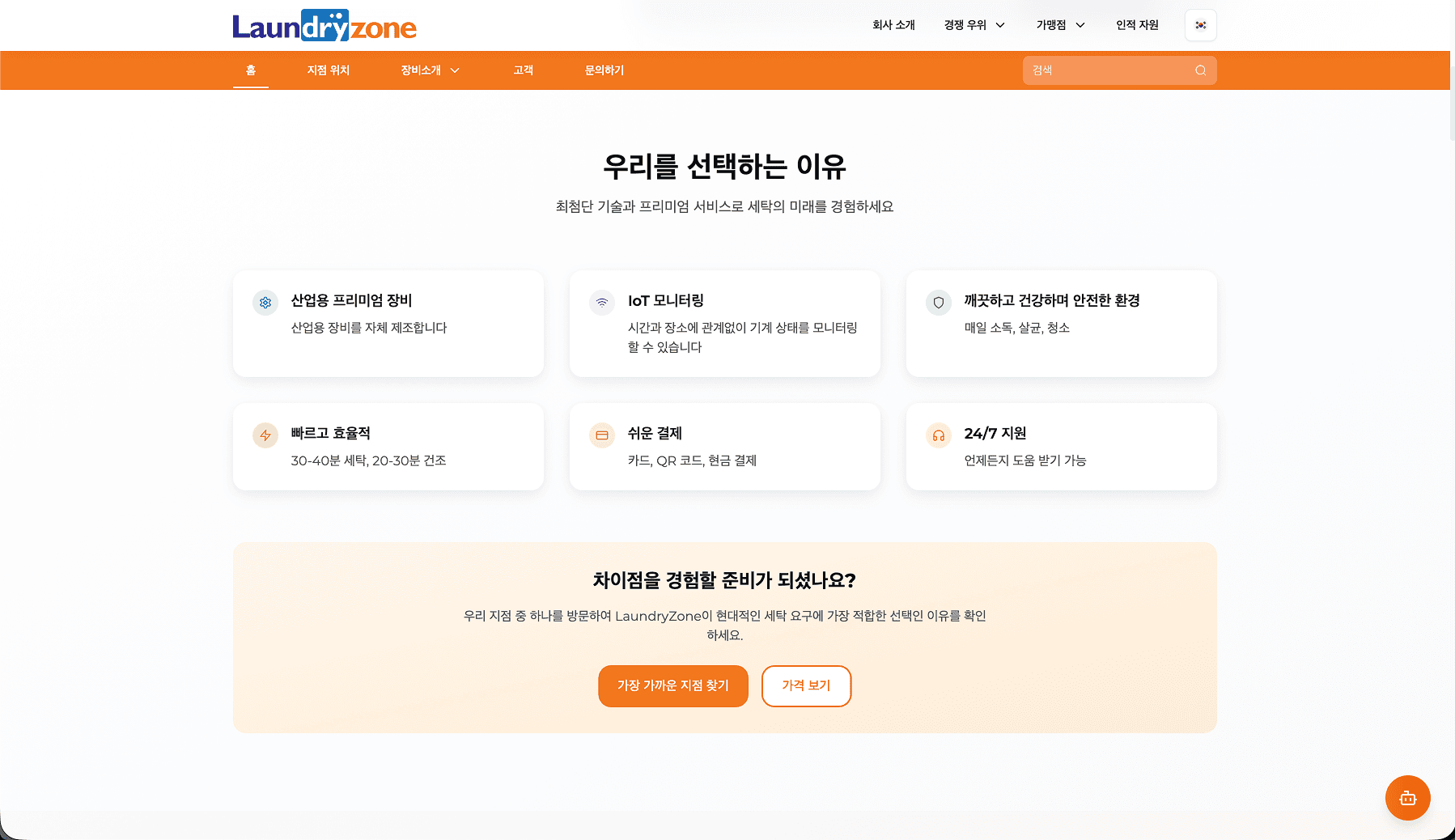Viewport: 1455px width, 840px height.
Task: Click the lightning icon for 빠르고 효율적
Action: 265,435
